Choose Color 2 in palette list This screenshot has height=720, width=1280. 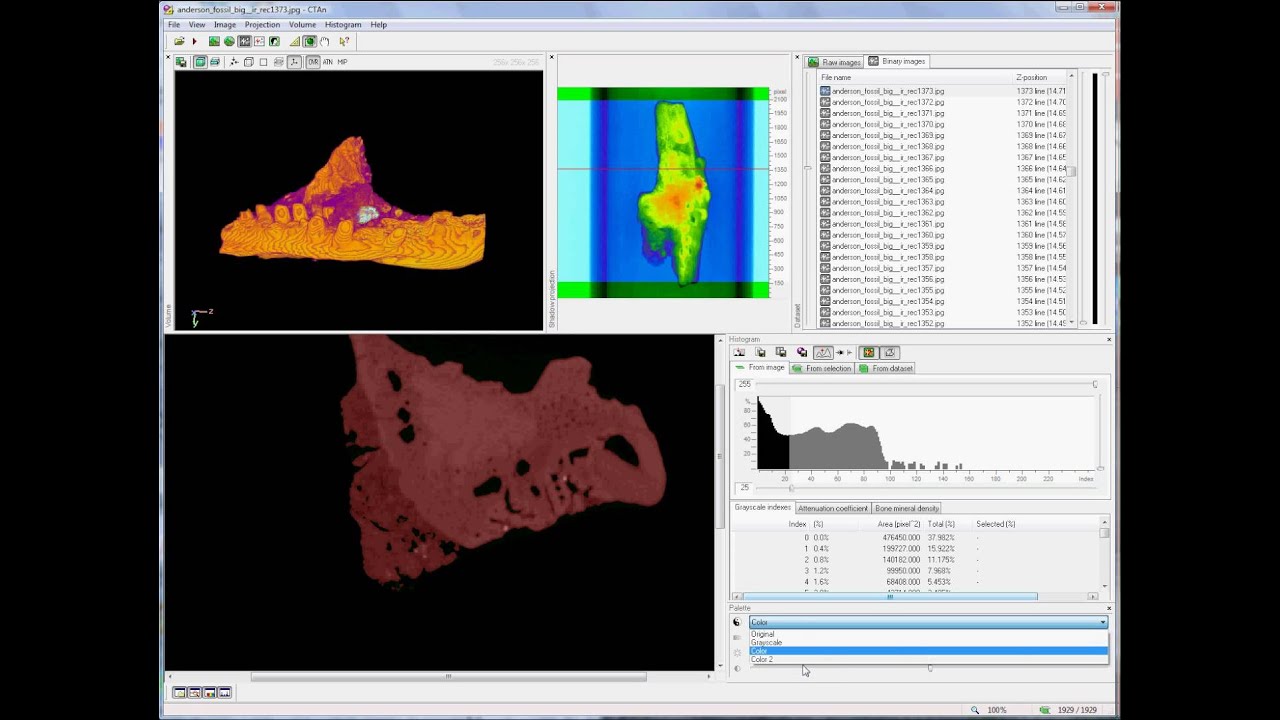tap(929, 660)
